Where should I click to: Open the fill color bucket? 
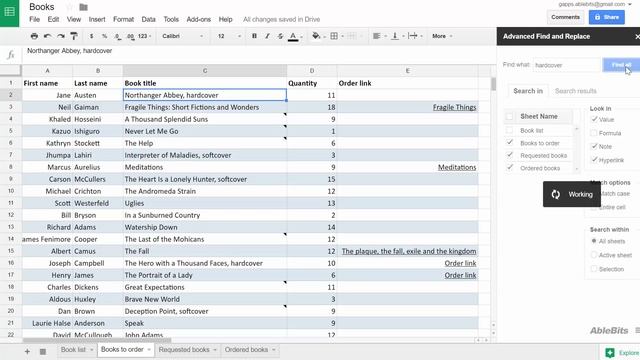pyautogui.click(x=316, y=36)
